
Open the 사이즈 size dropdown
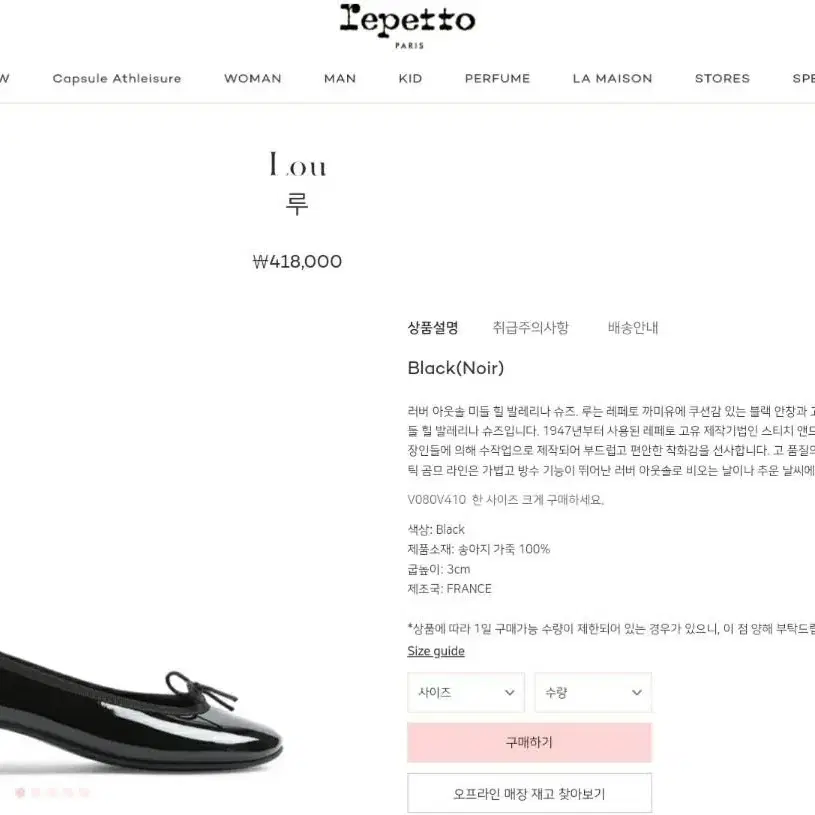tap(466, 692)
